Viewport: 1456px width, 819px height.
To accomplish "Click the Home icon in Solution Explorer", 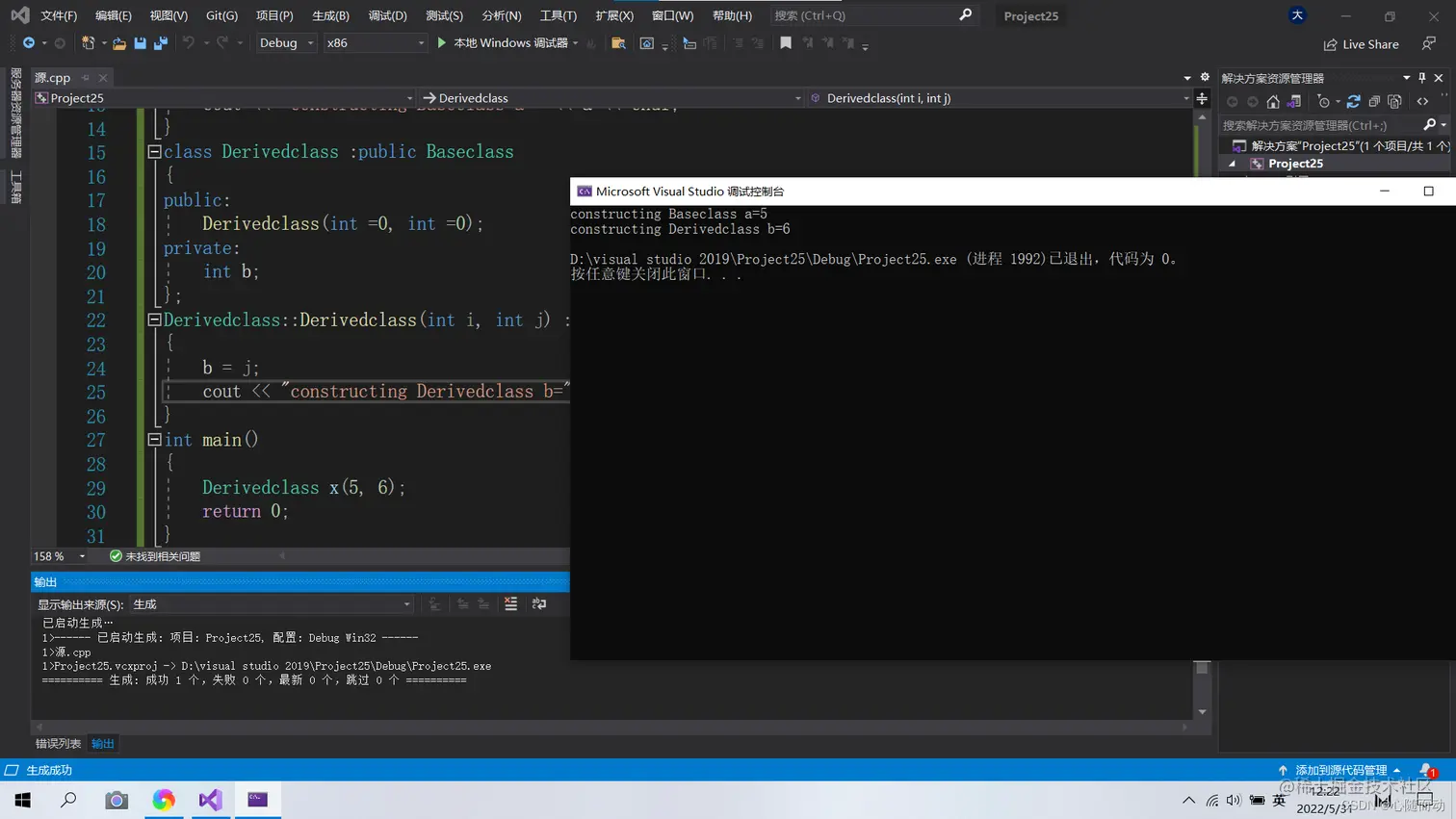I will pyautogui.click(x=1273, y=102).
